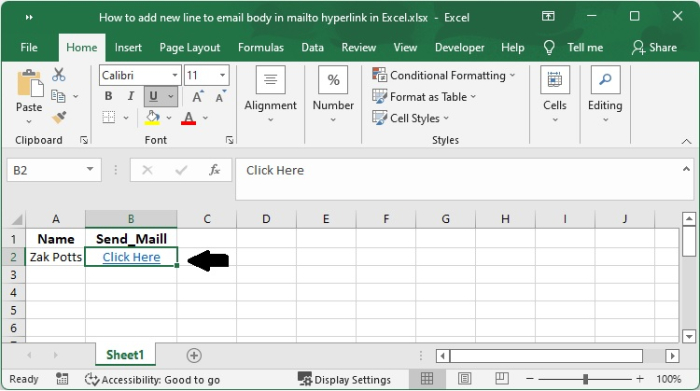Switch to the View tab
This screenshot has width=700, height=391.
(x=405, y=48)
